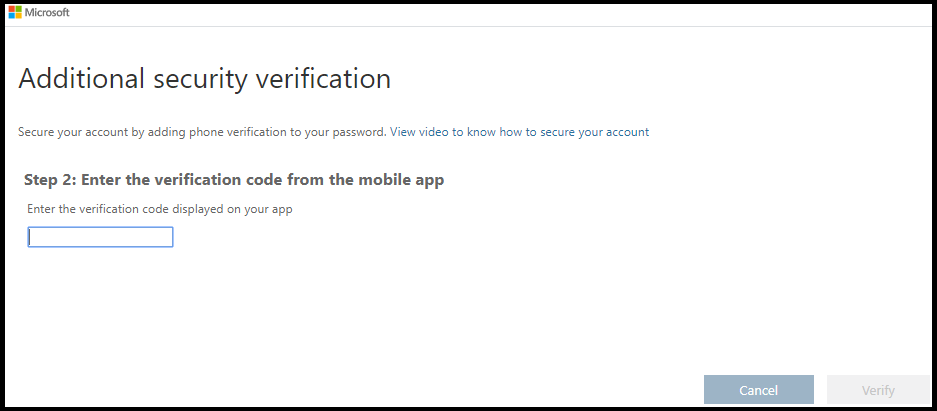Click the label above the code field

[160, 210]
